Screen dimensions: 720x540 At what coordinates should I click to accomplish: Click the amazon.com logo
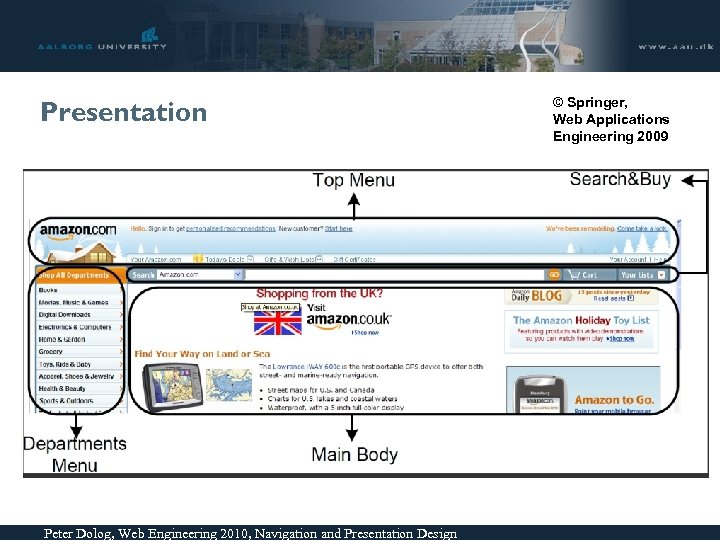click(x=78, y=231)
